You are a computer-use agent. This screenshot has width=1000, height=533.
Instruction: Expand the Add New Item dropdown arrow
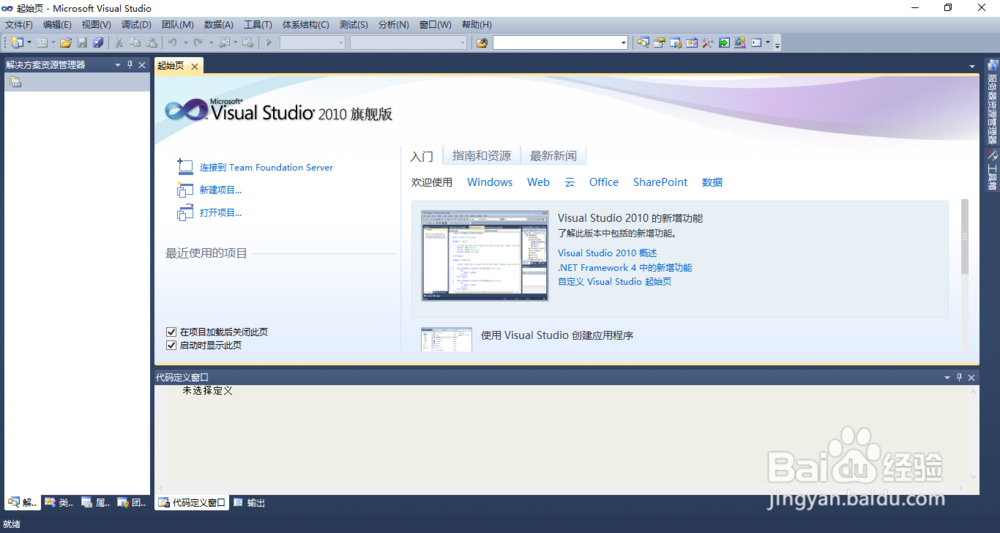pos(53,43)
